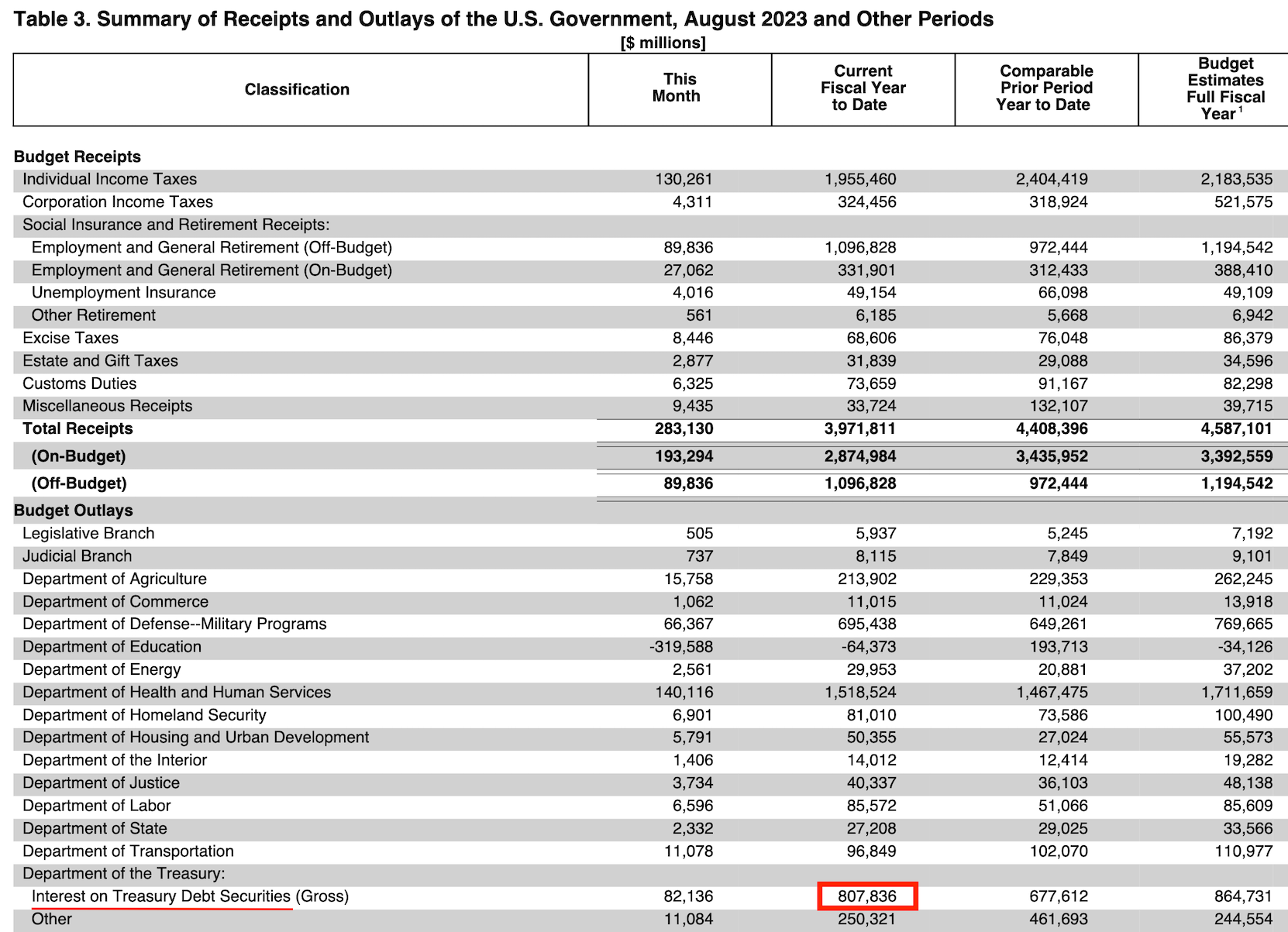
Task: Select 'Department of Agriculture' row label
Action: pos(115,579)
